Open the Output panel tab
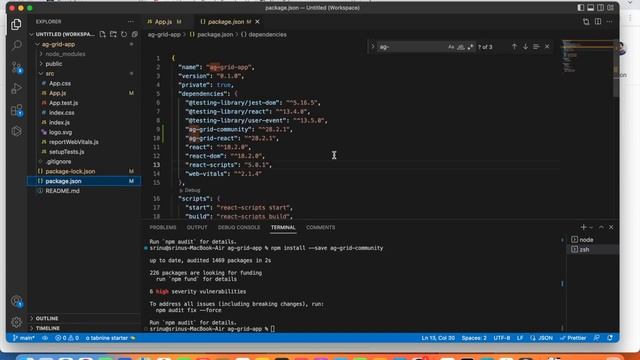The image size is (640, 360). (x=197, y=227)
